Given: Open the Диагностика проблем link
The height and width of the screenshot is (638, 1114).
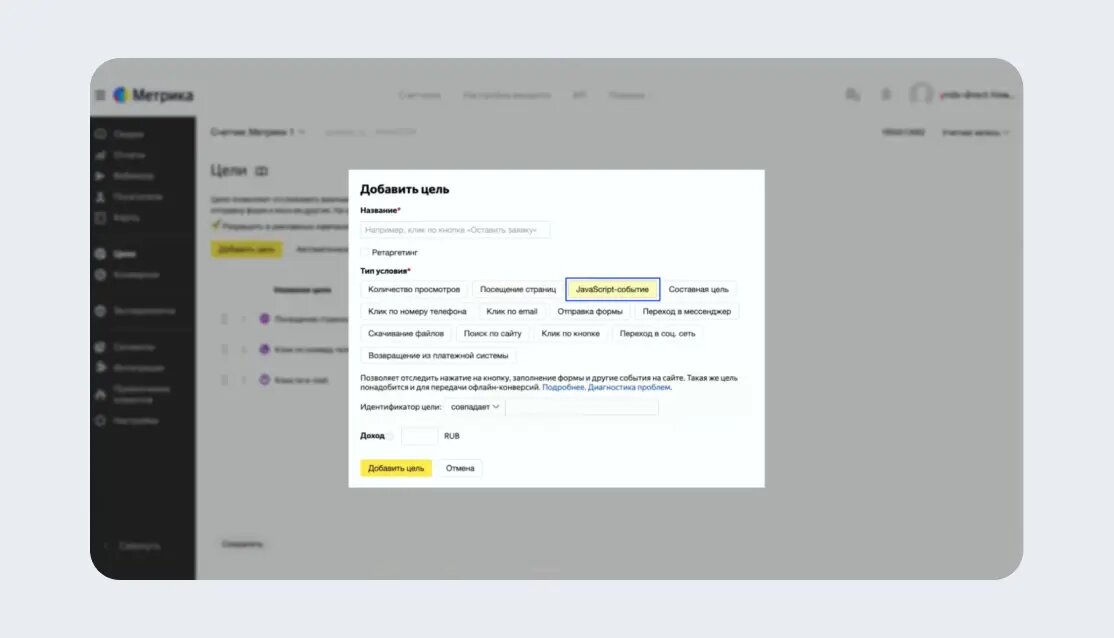Looking at the screenshot, I should pyautogui.click(x=629, y=387).
